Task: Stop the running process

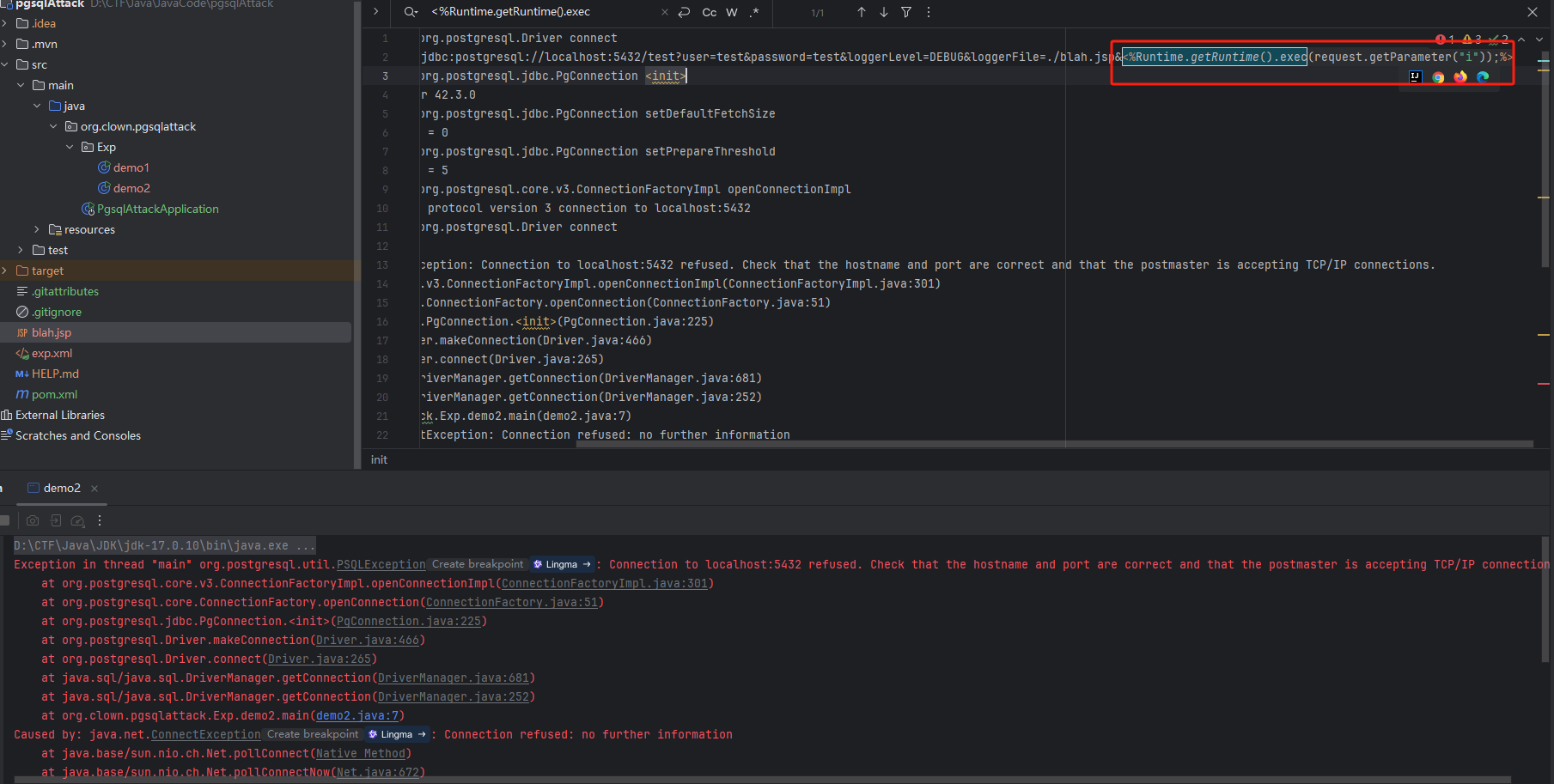Action: pyautogui.click(x=5, y=520)
